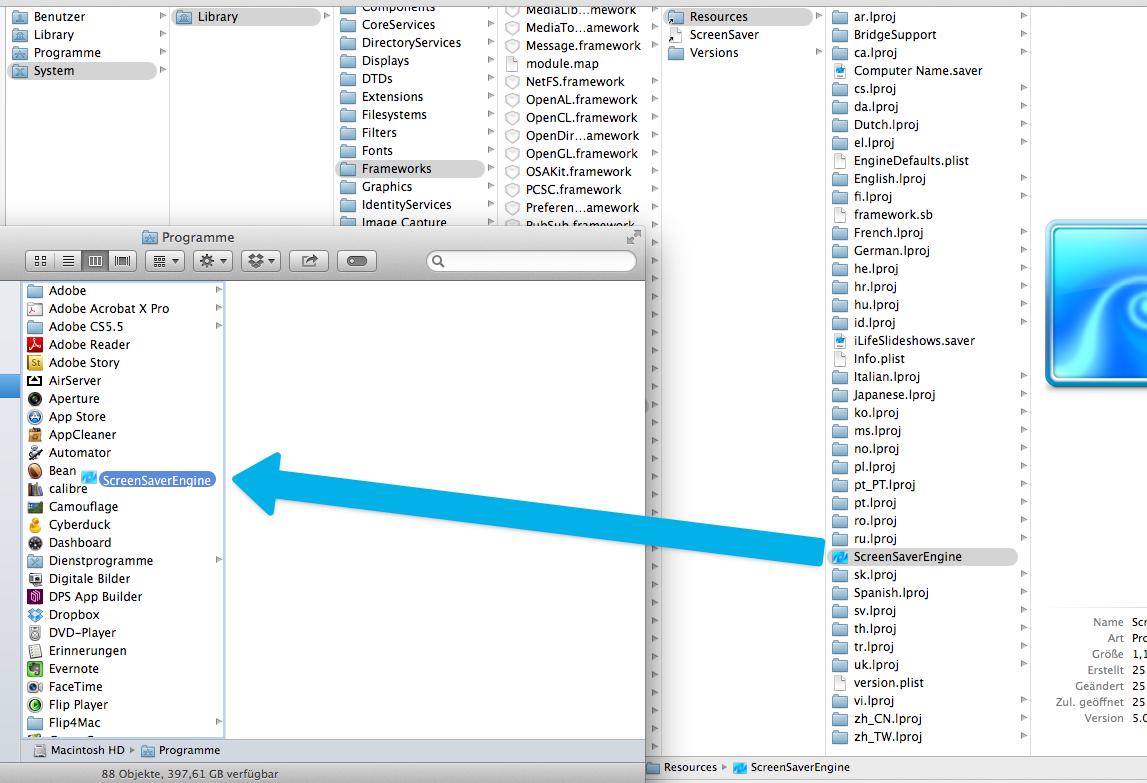Select the Camouflage app icon
Image resolution: width=1147 pixels, height=783 pixels.
point(35,507)
